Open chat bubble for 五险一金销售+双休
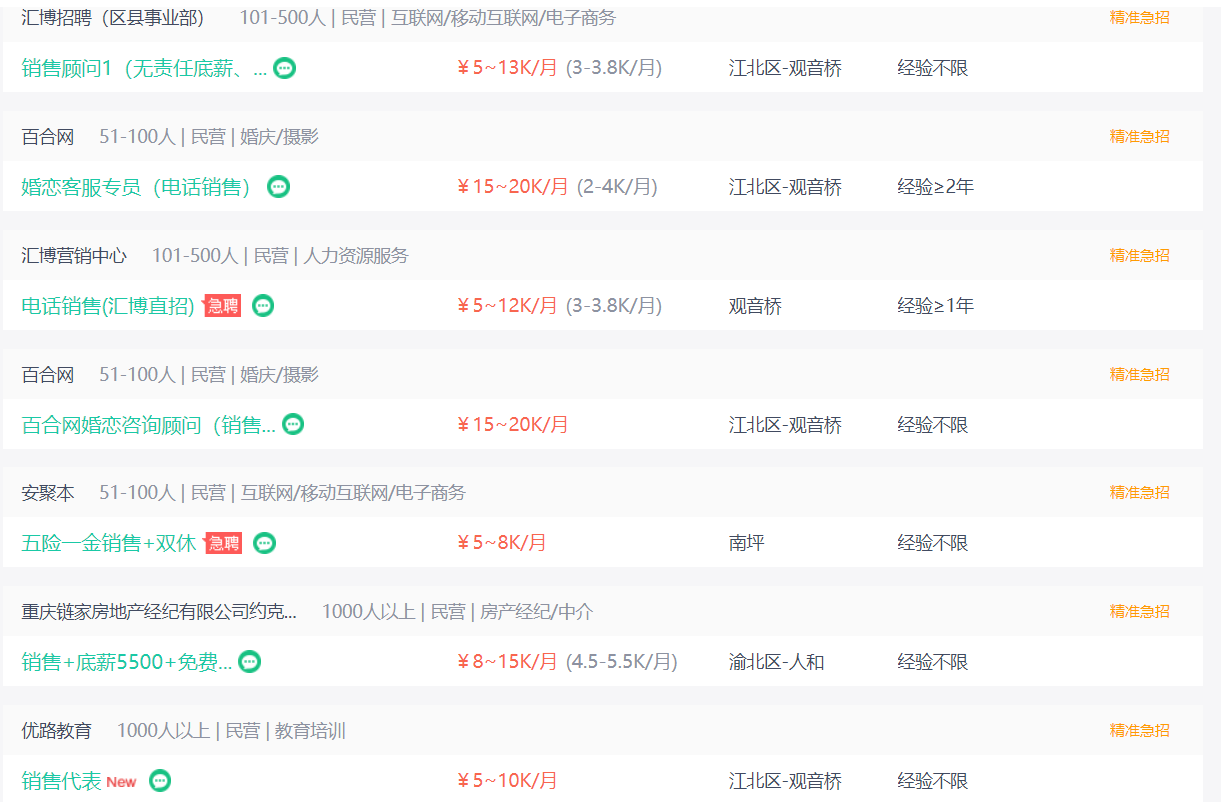The width and height of the screenshot is (1221, 802). click(264, 543)
